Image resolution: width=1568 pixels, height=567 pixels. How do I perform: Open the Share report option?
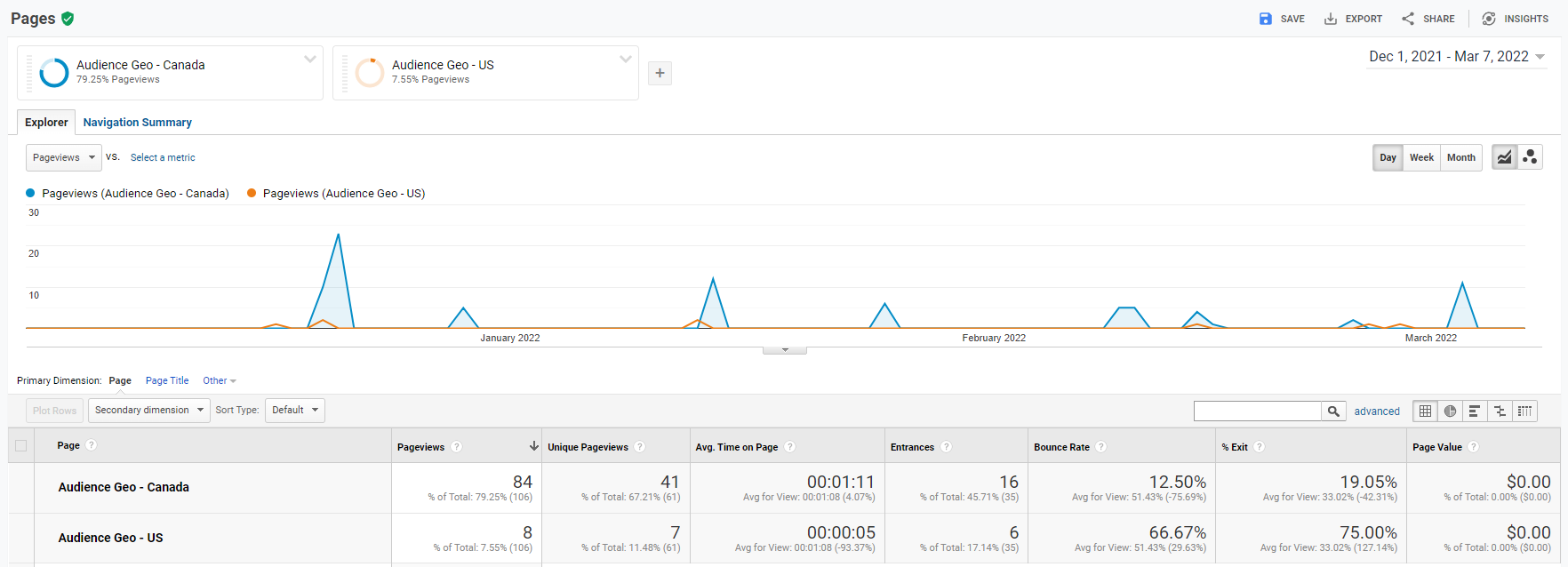click(x=1428, y=19)
